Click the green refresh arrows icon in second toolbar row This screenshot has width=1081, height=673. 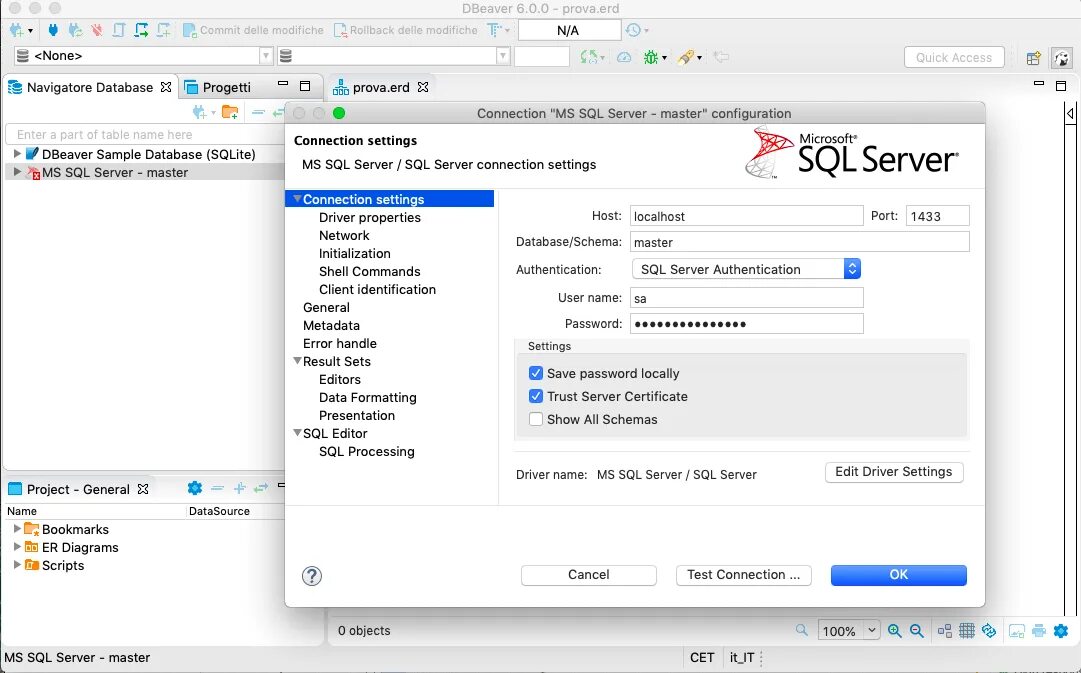[x=588, y=57]
